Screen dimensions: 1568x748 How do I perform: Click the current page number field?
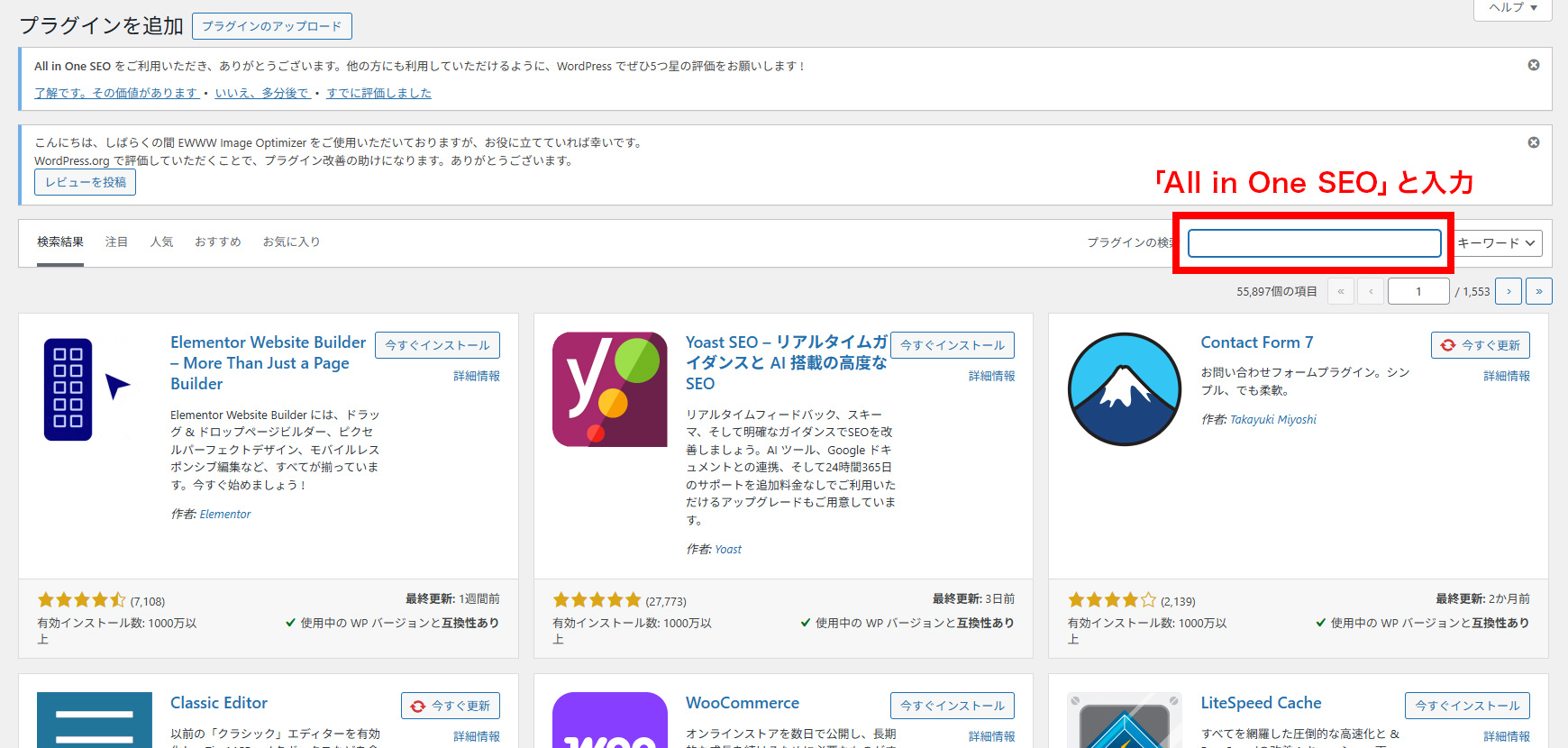(1418, 291)
